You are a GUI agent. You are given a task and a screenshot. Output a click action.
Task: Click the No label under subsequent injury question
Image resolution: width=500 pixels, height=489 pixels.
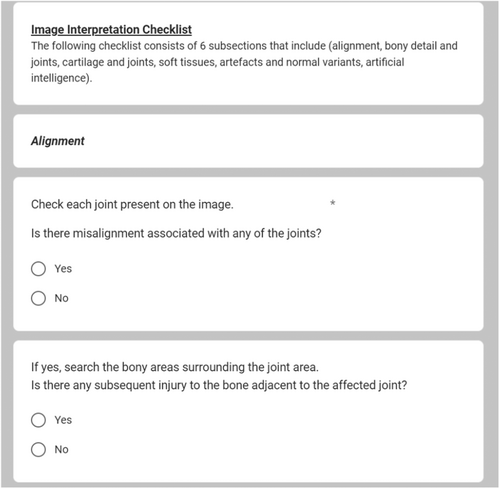[x=62, y=450]
